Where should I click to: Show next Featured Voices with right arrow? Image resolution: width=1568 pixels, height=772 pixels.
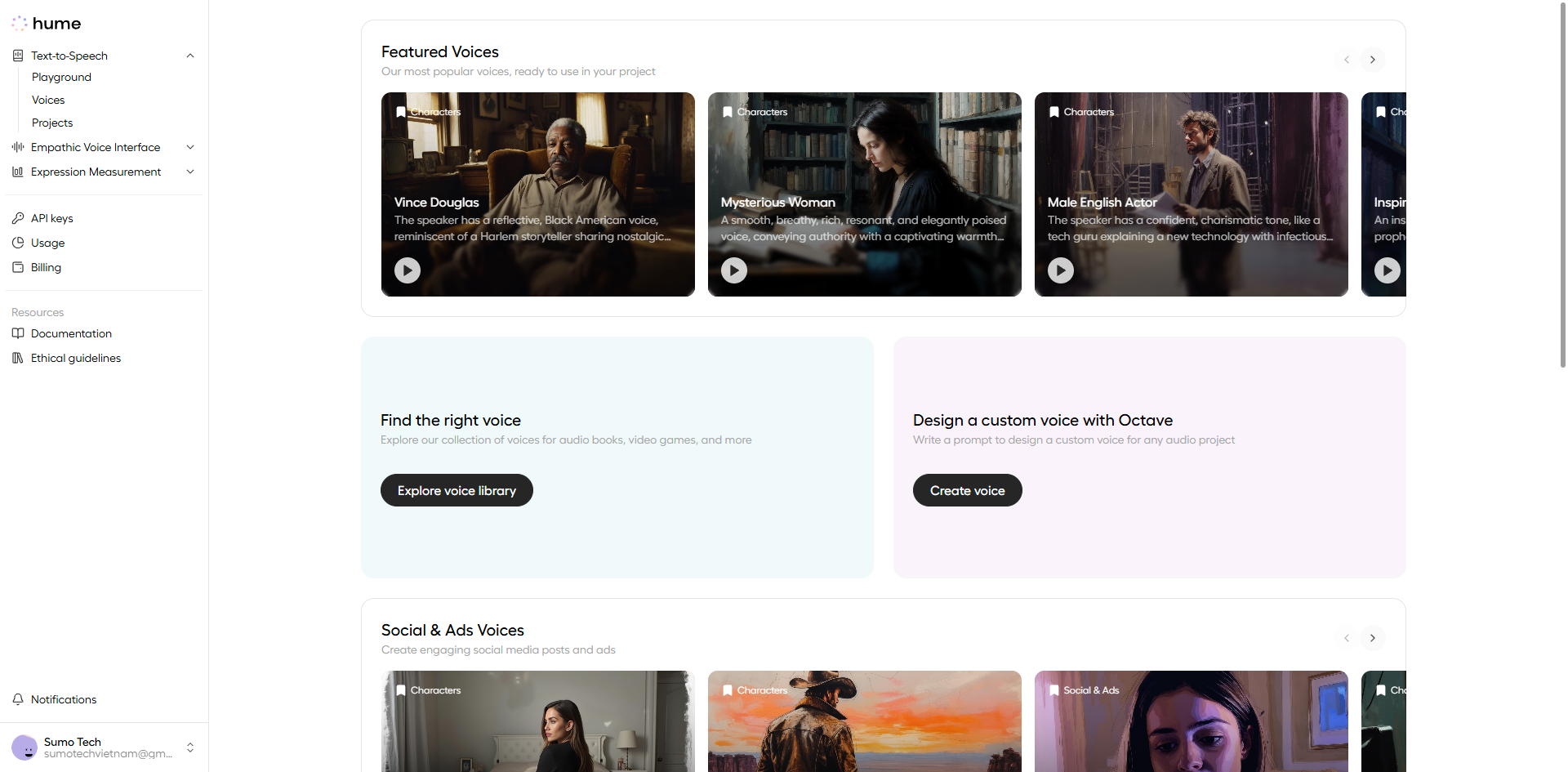coord(1373,60)
